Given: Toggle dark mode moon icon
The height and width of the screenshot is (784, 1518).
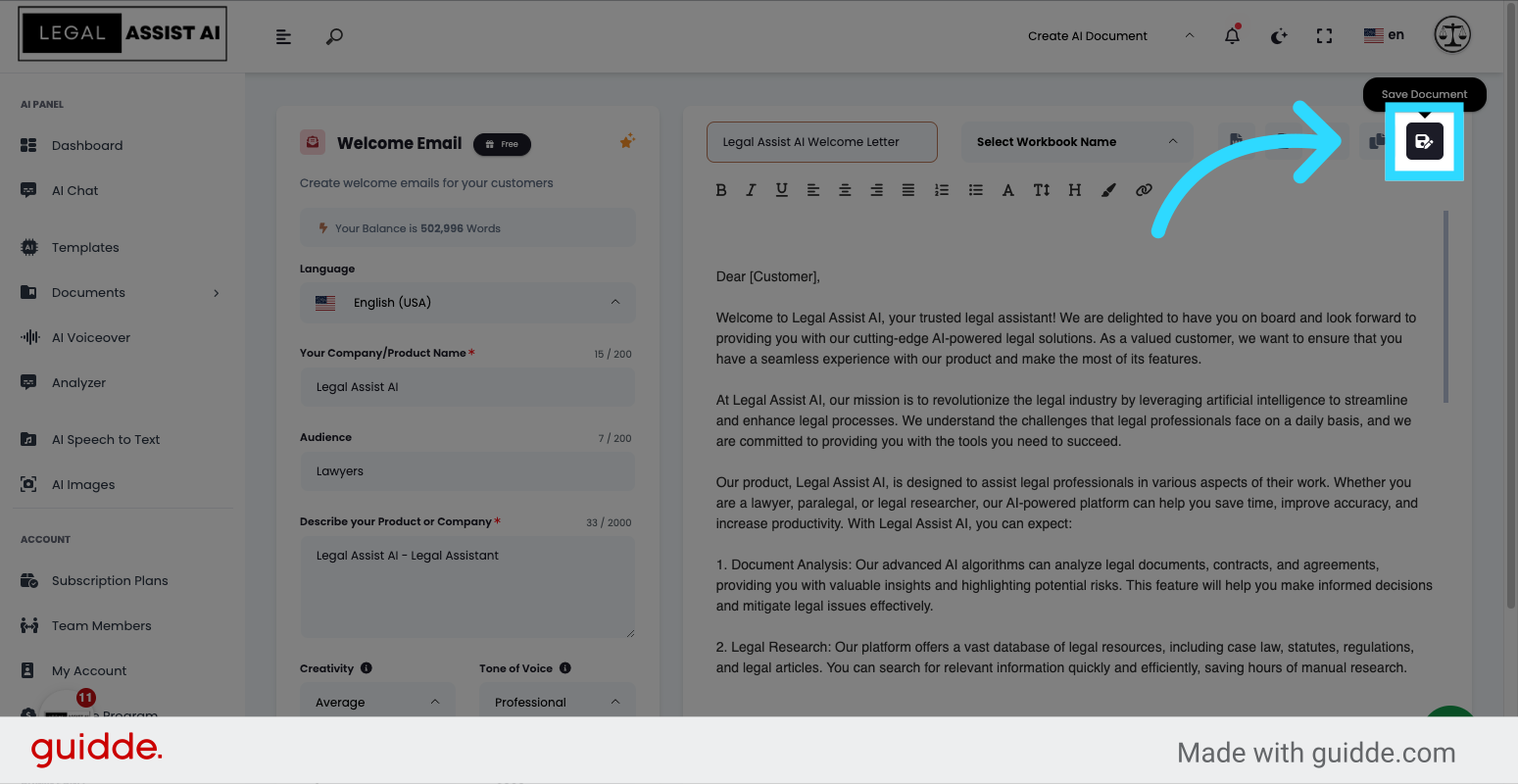Looking at the screenshot, I should coord(1279,36).
